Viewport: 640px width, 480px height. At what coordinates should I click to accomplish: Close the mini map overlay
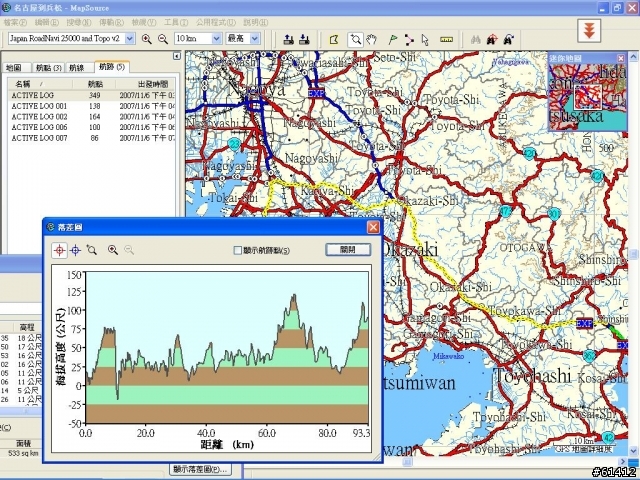tap(621, 58)
